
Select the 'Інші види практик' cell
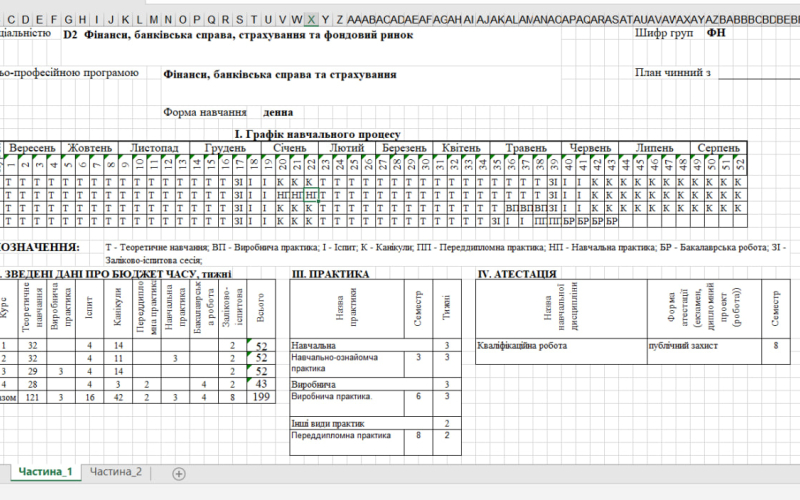click(x=361, y=423)
